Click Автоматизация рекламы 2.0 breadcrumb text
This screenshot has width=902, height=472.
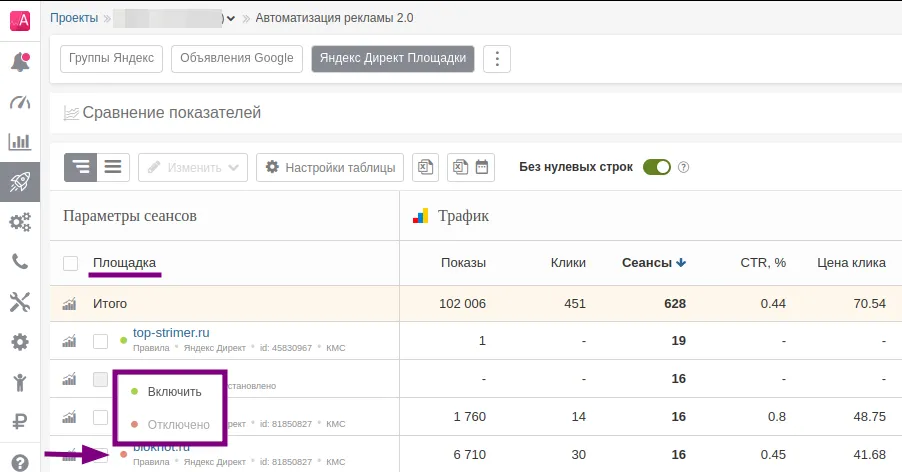[334, 18]
